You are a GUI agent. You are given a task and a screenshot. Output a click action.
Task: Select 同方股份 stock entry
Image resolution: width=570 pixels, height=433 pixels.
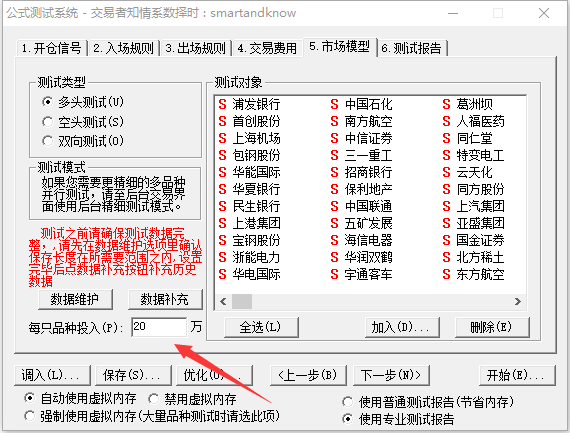coord(474,189)
